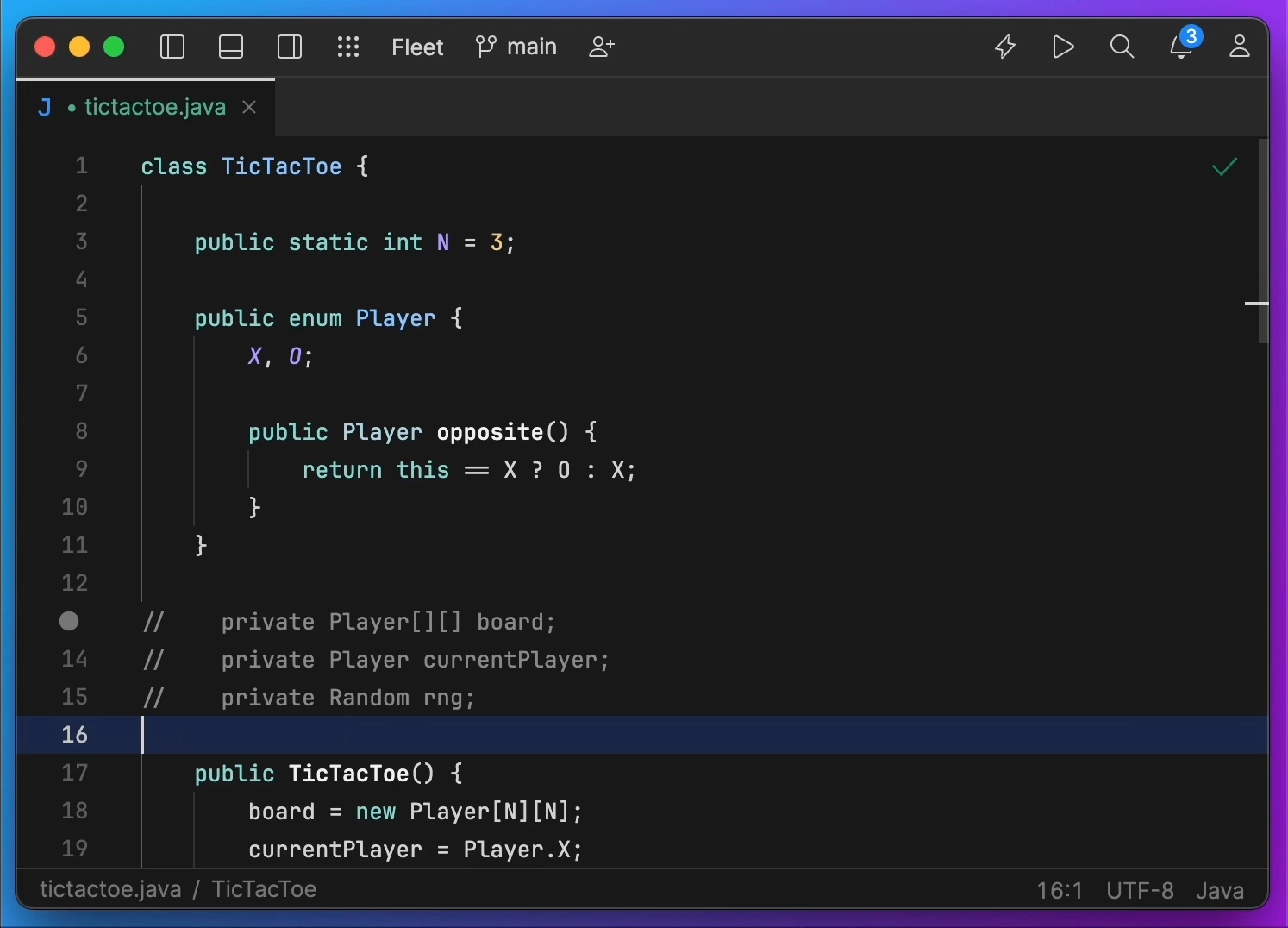Image resolution: width=1288 pixels, height=928 pixels.
Task: Click the current empty line 16
Action: pos(642,735)
